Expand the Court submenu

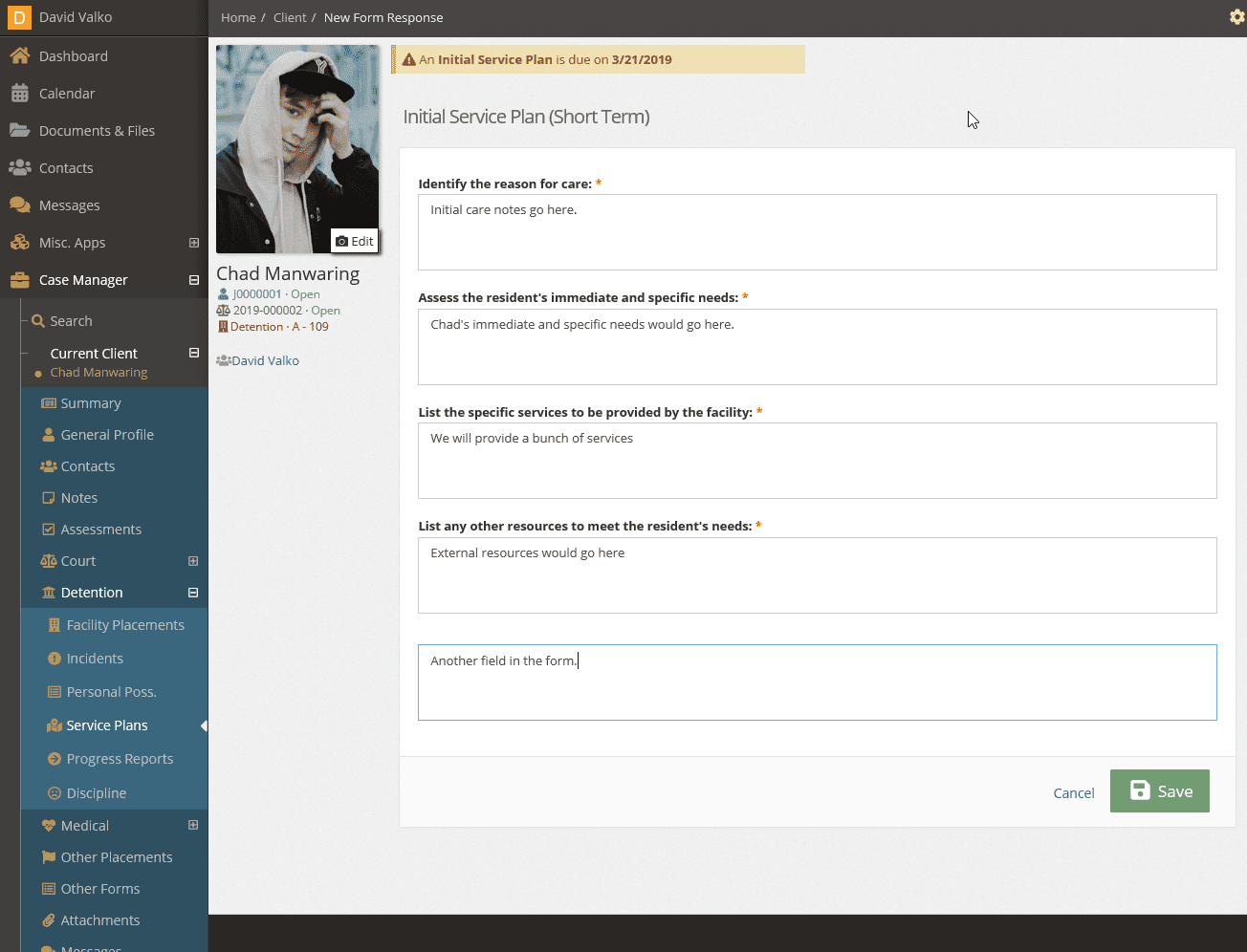(x=194, y=560)
